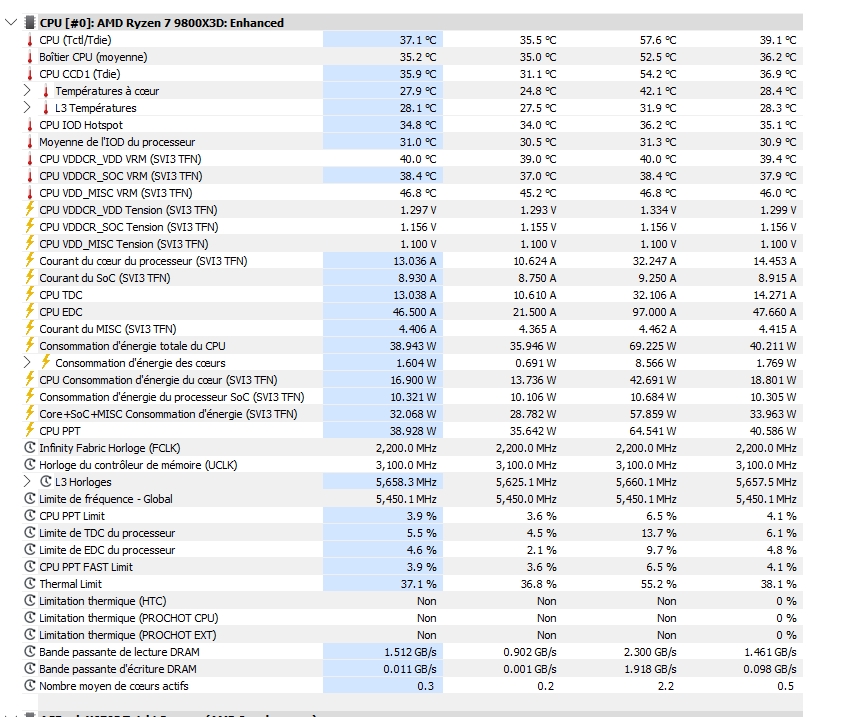The width and height of the screenshot is (850, 717).
Task: Expand the L3 Horloges row
Action: pyautogui.click(x=27, y=482)
